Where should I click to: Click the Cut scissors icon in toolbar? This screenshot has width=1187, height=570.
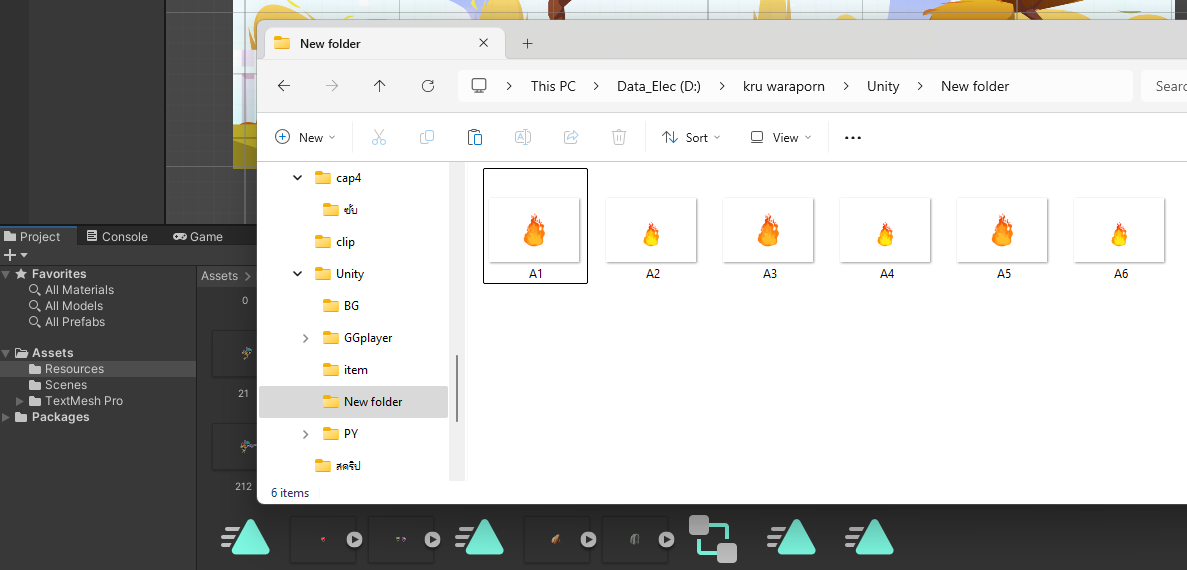point(379,138)
